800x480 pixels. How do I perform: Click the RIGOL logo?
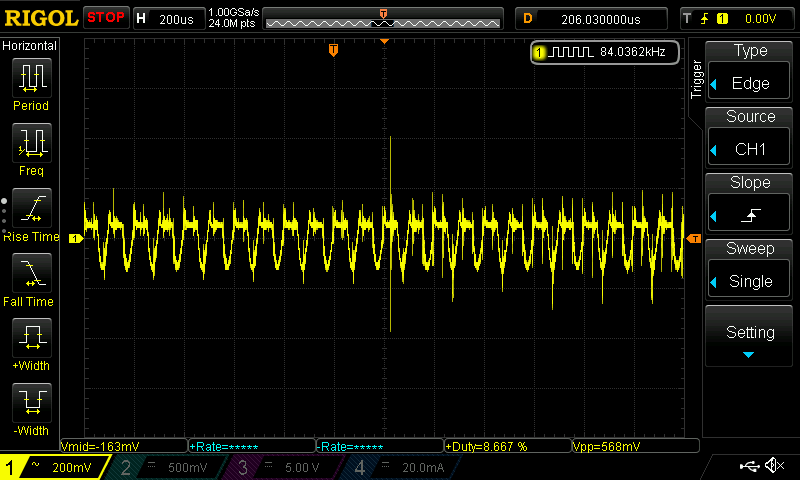coord(41,18)
